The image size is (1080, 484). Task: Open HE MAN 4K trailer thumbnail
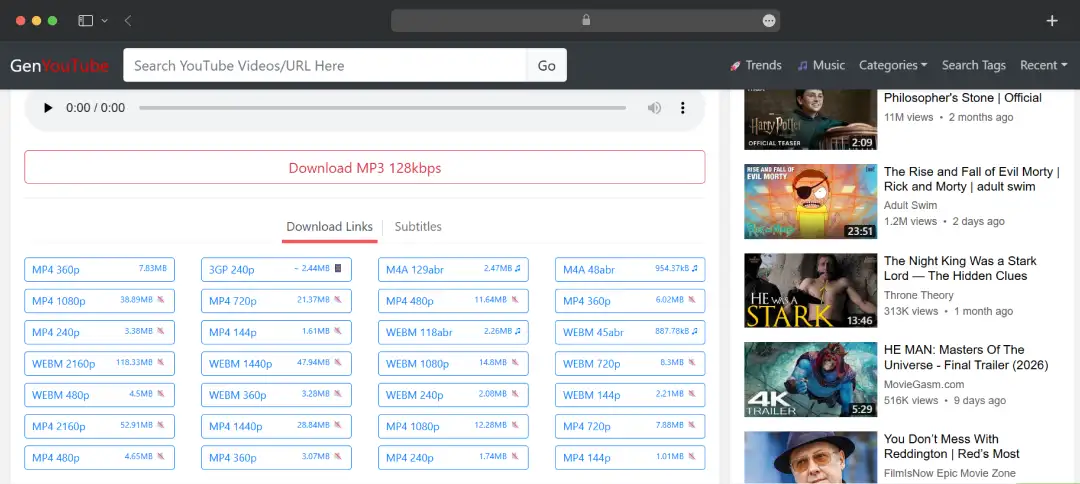coord(811,379)
